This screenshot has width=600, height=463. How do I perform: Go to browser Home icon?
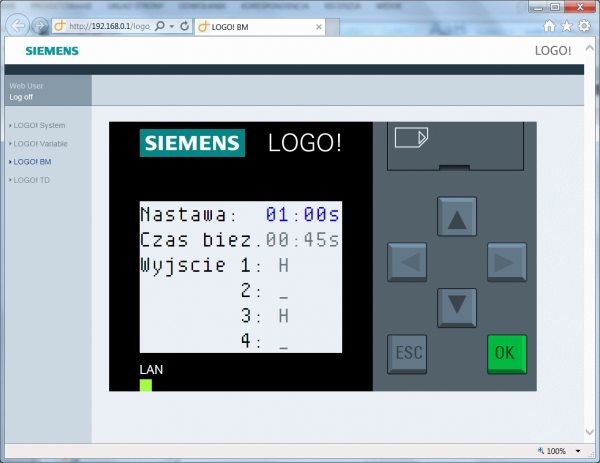coord(549,26)
